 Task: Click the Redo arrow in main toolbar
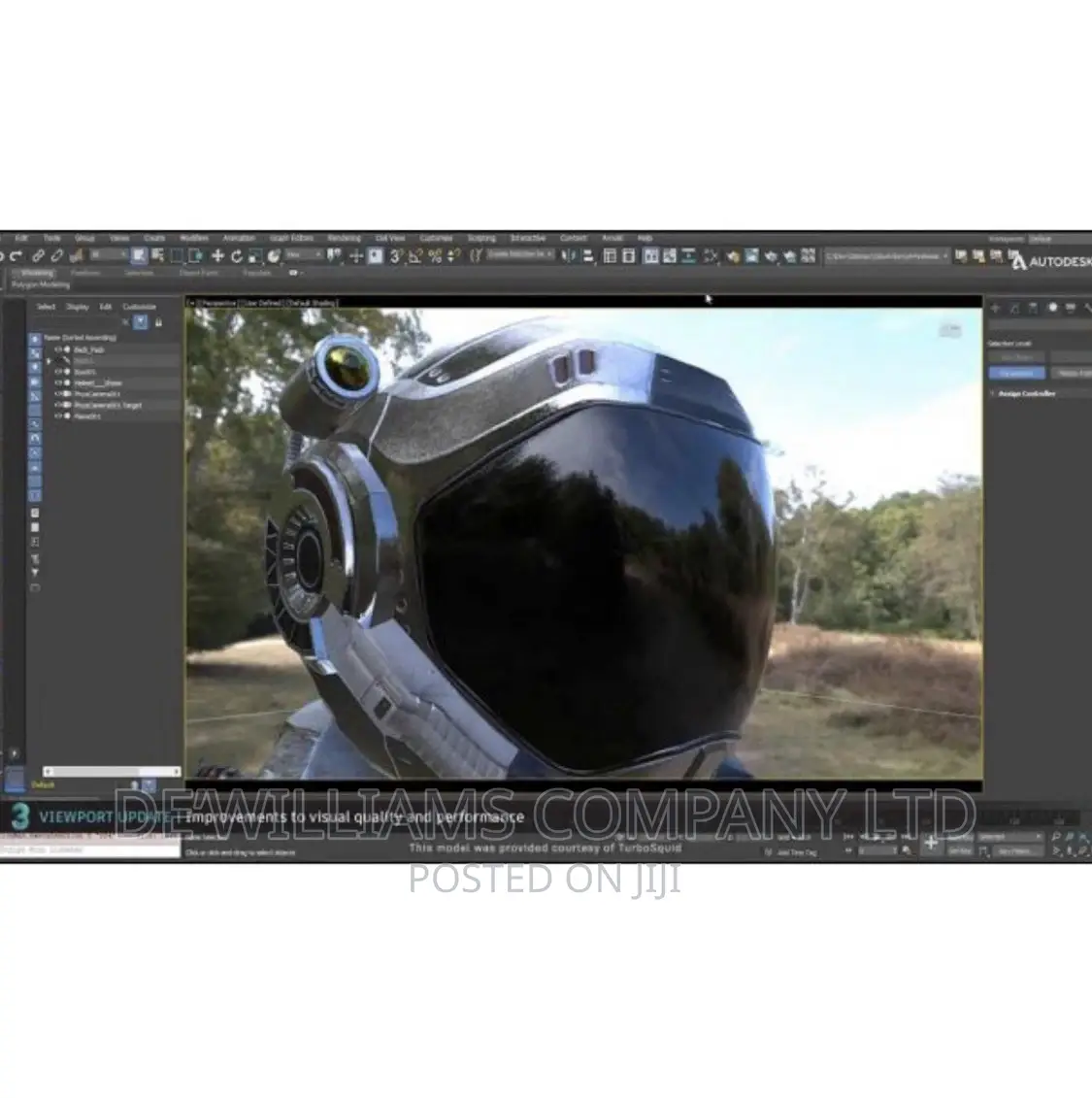17,256
